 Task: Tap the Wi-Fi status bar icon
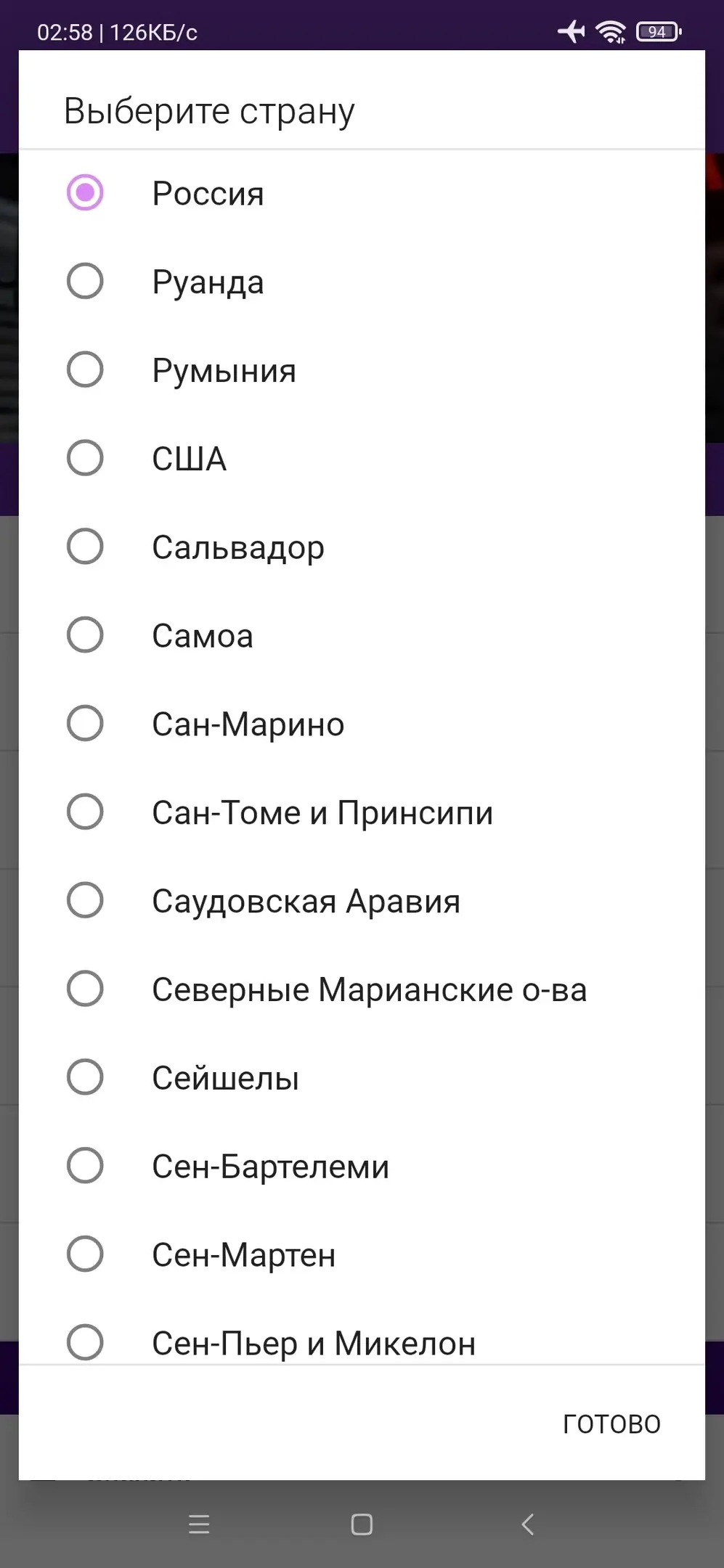pos(610,32)
